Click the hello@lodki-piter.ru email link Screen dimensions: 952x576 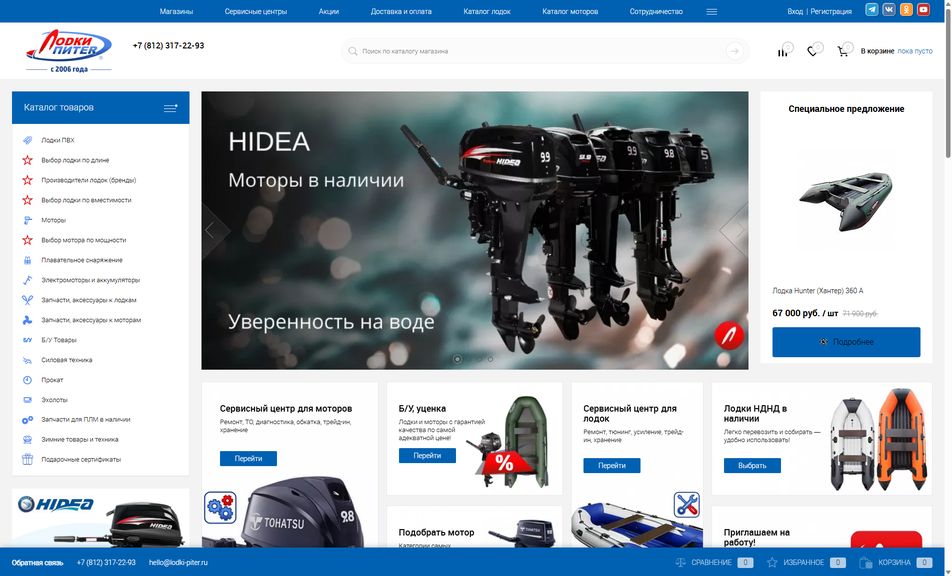pos(178,563)
